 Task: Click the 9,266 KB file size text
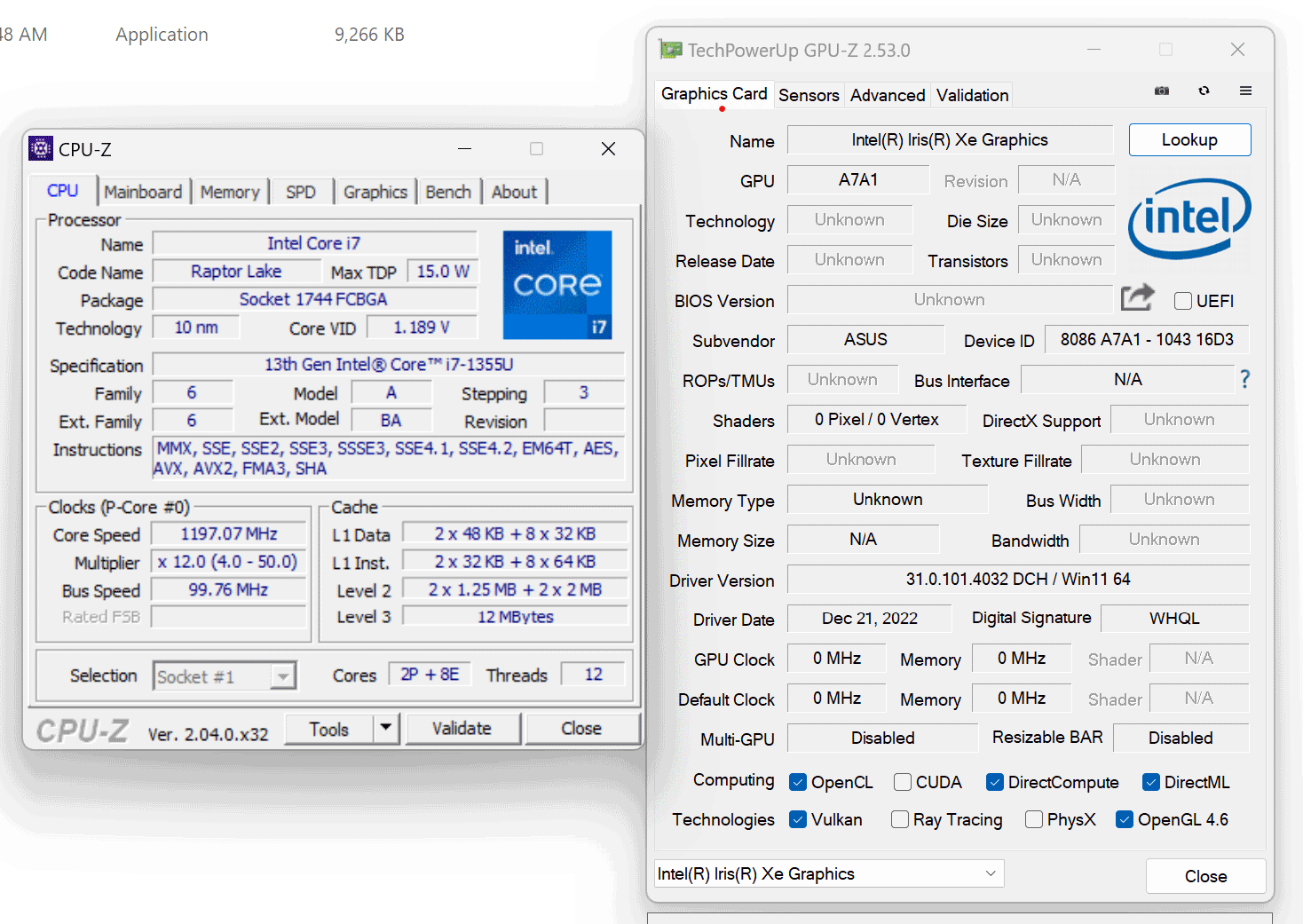[369, 35]
